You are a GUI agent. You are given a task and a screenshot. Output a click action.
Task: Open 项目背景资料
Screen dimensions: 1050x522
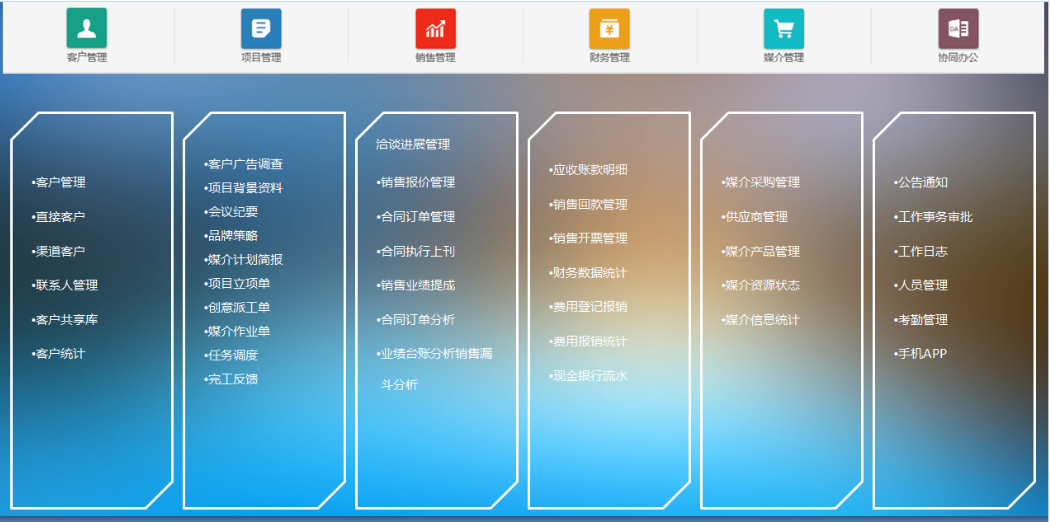tap(243, 188)
